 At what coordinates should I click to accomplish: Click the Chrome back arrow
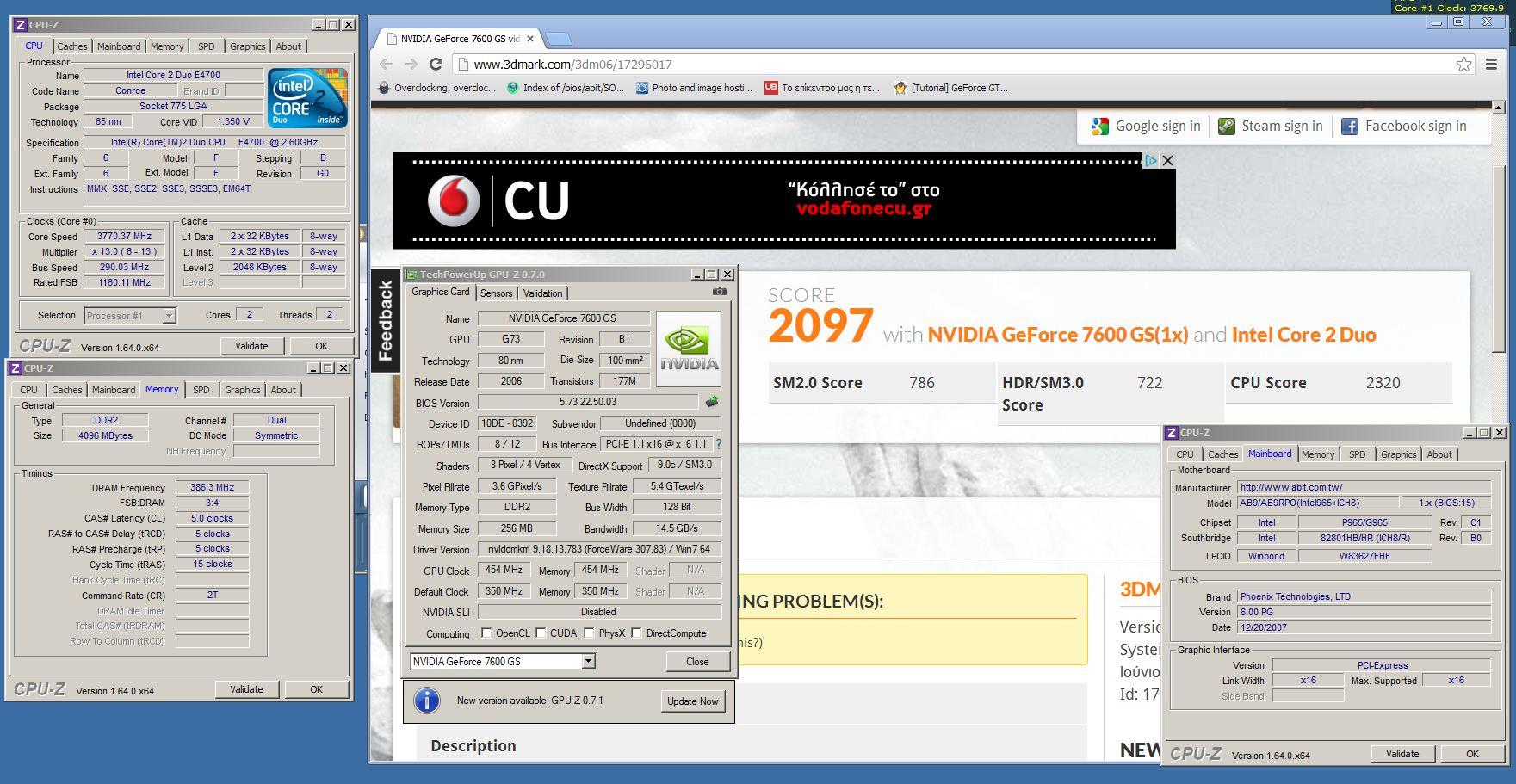(386, 65)
